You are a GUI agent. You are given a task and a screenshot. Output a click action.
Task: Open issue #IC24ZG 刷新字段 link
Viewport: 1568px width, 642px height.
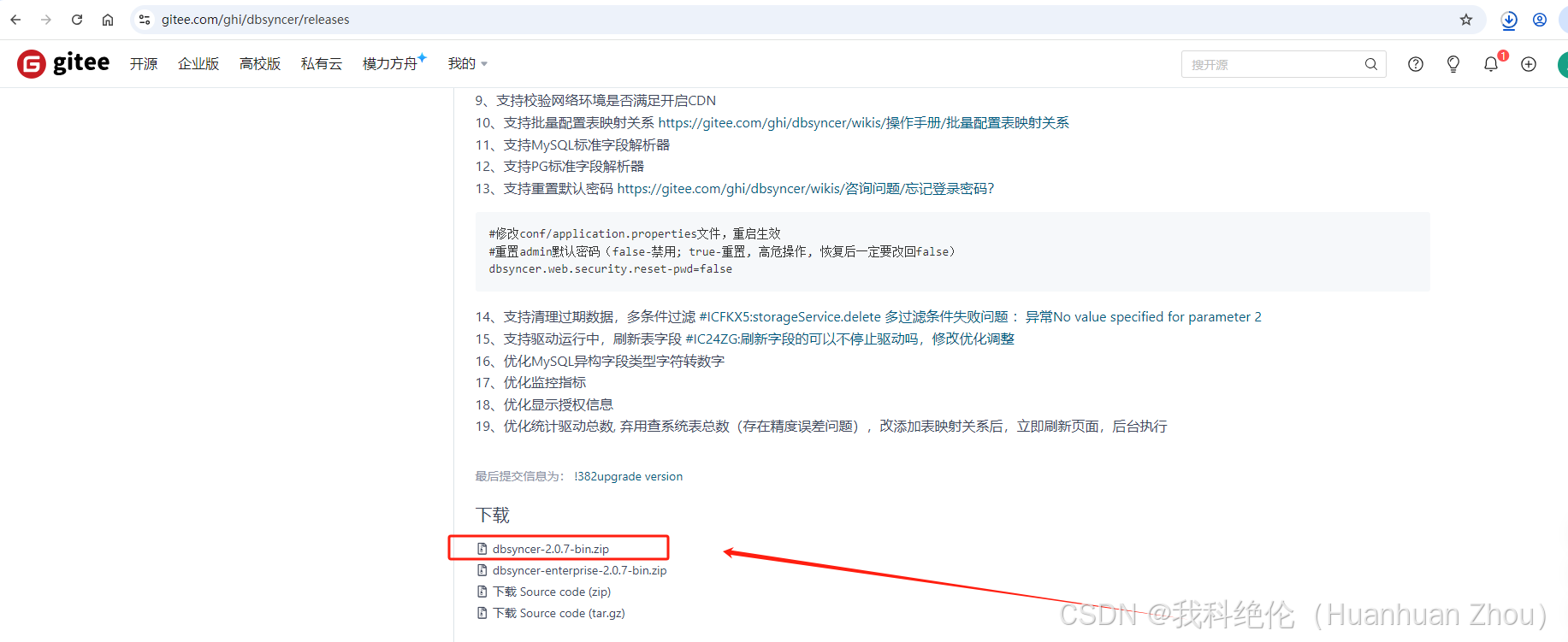point(850,339)
